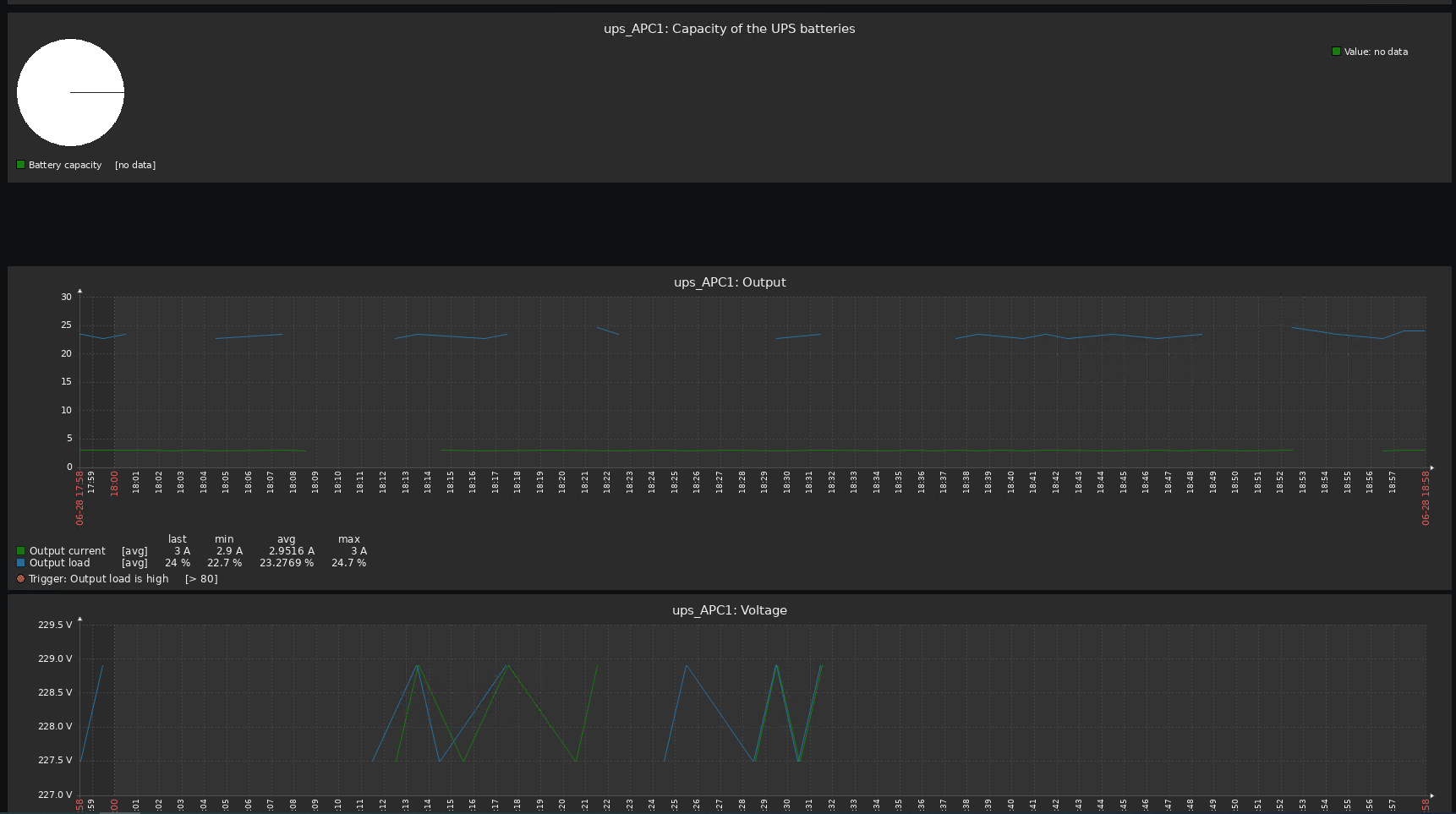Click the '227.5 V' y-axis label on Voltage graph
Viewport: 1456px width, 814px height.
click(55, 760)
